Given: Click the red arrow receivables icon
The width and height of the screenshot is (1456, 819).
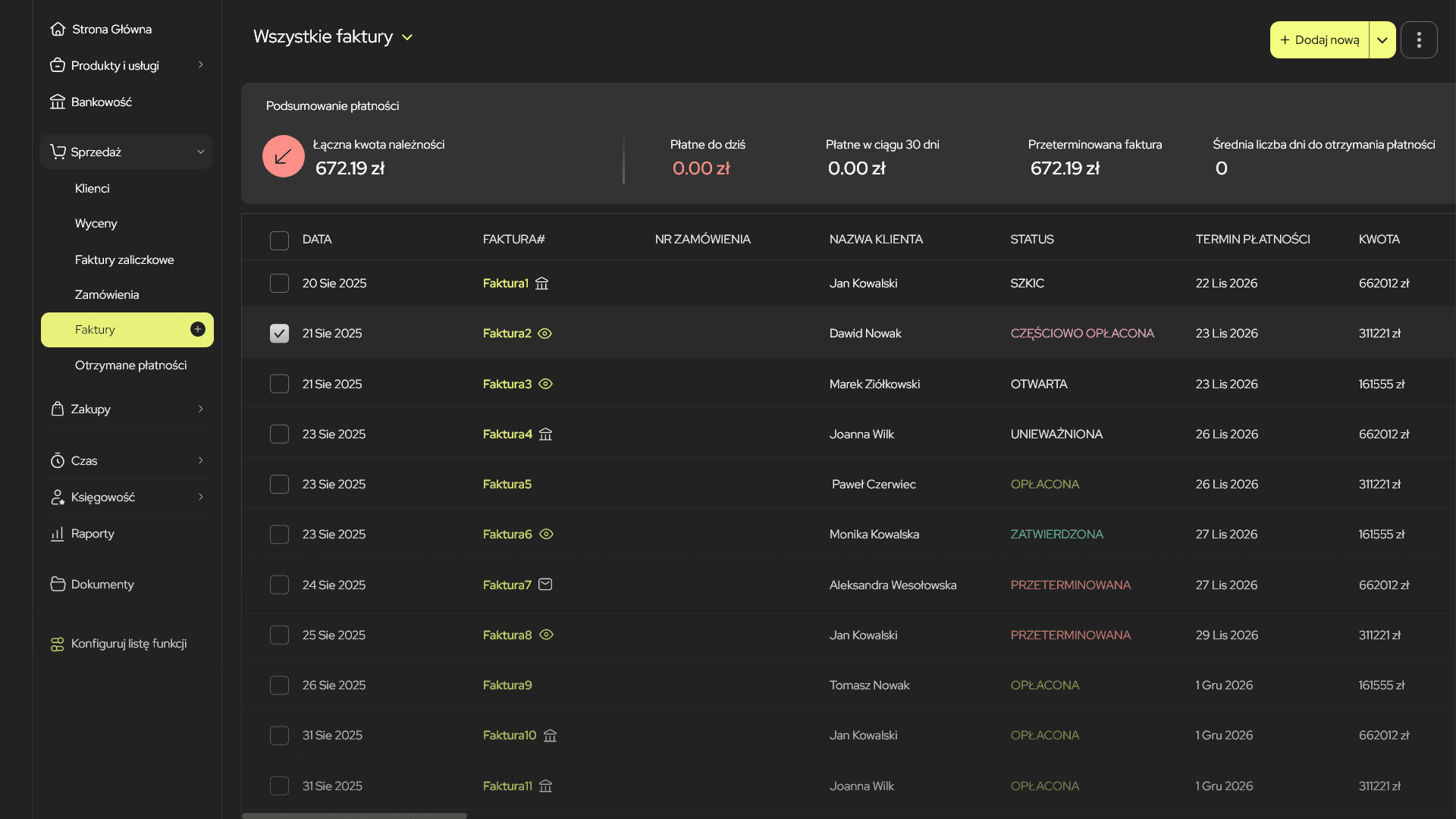Looking at the screenshot, I should pos(283,156).
